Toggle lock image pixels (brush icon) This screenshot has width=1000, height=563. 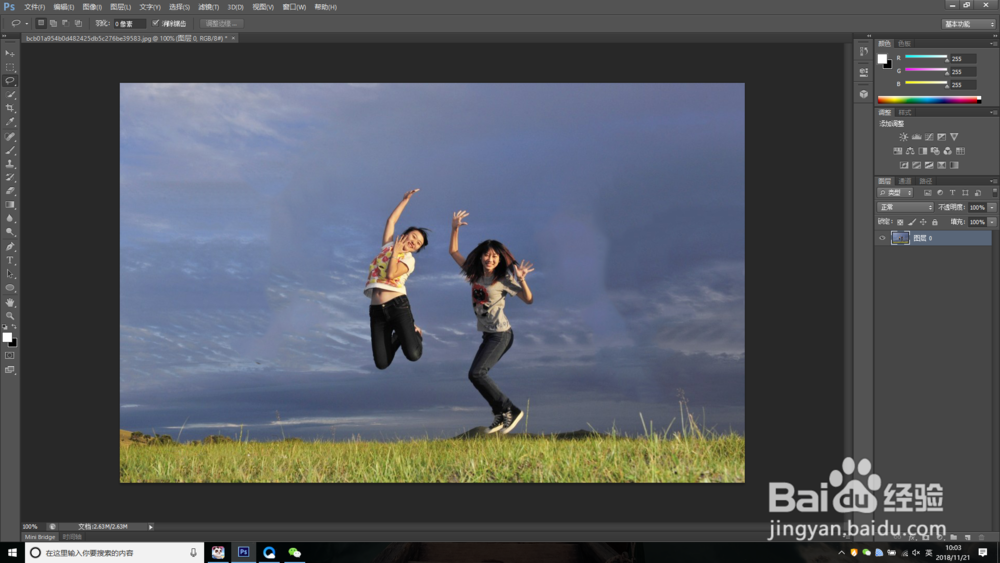click(x=912, y=222)
